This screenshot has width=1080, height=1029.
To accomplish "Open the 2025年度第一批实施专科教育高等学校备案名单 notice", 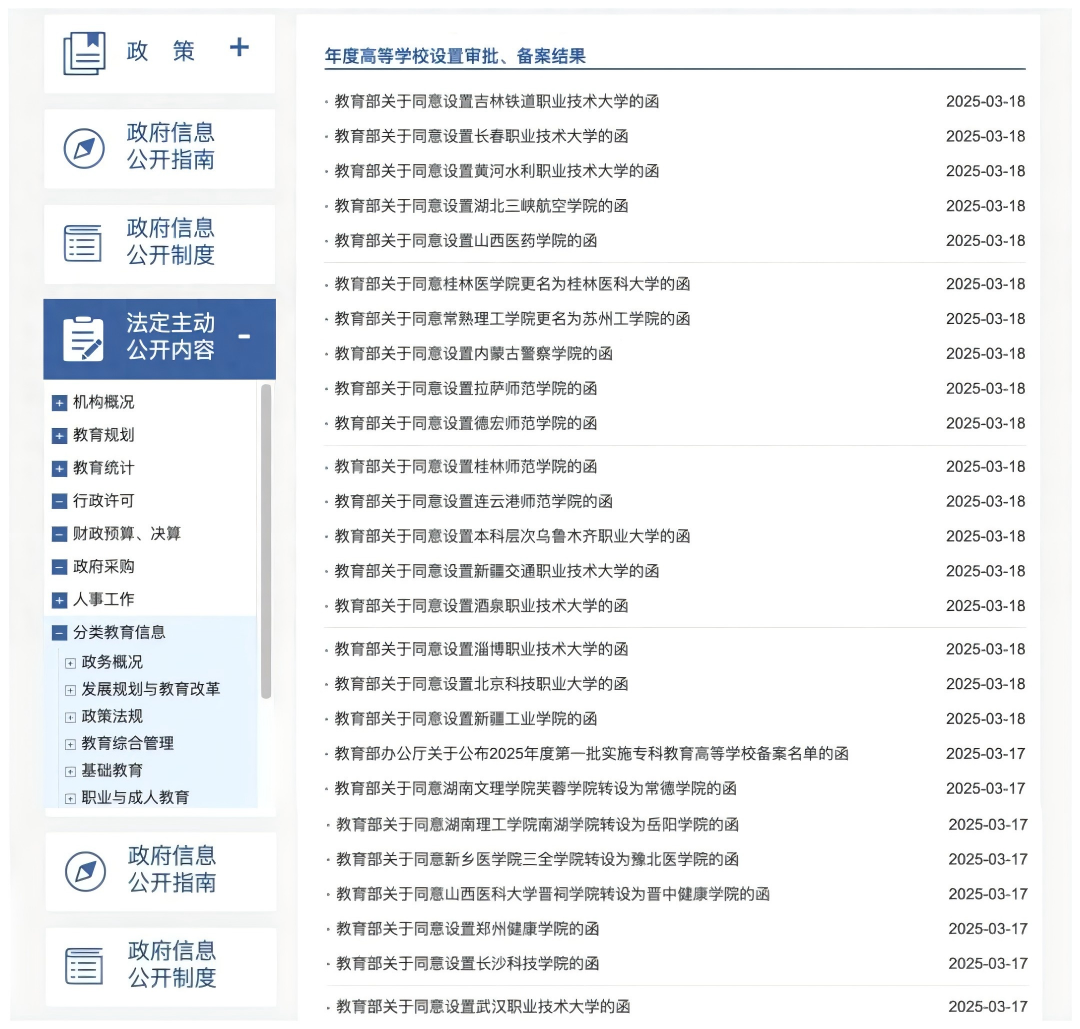I will (x=591, y=754).
